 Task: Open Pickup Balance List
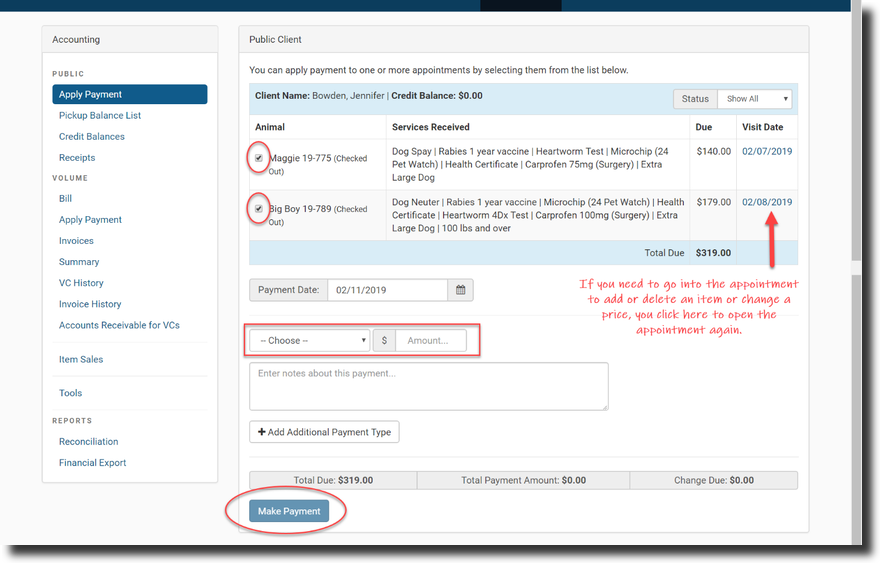coord(100,116)
